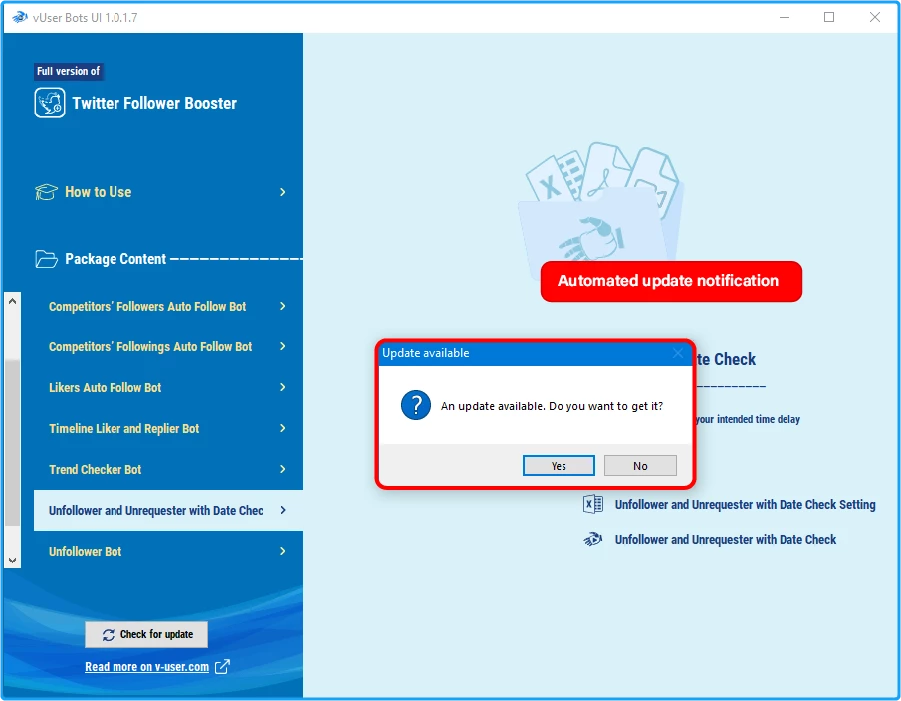Click the Excel icon beside Date Check Setting
901x701 pixels.
tap(592, 504)
